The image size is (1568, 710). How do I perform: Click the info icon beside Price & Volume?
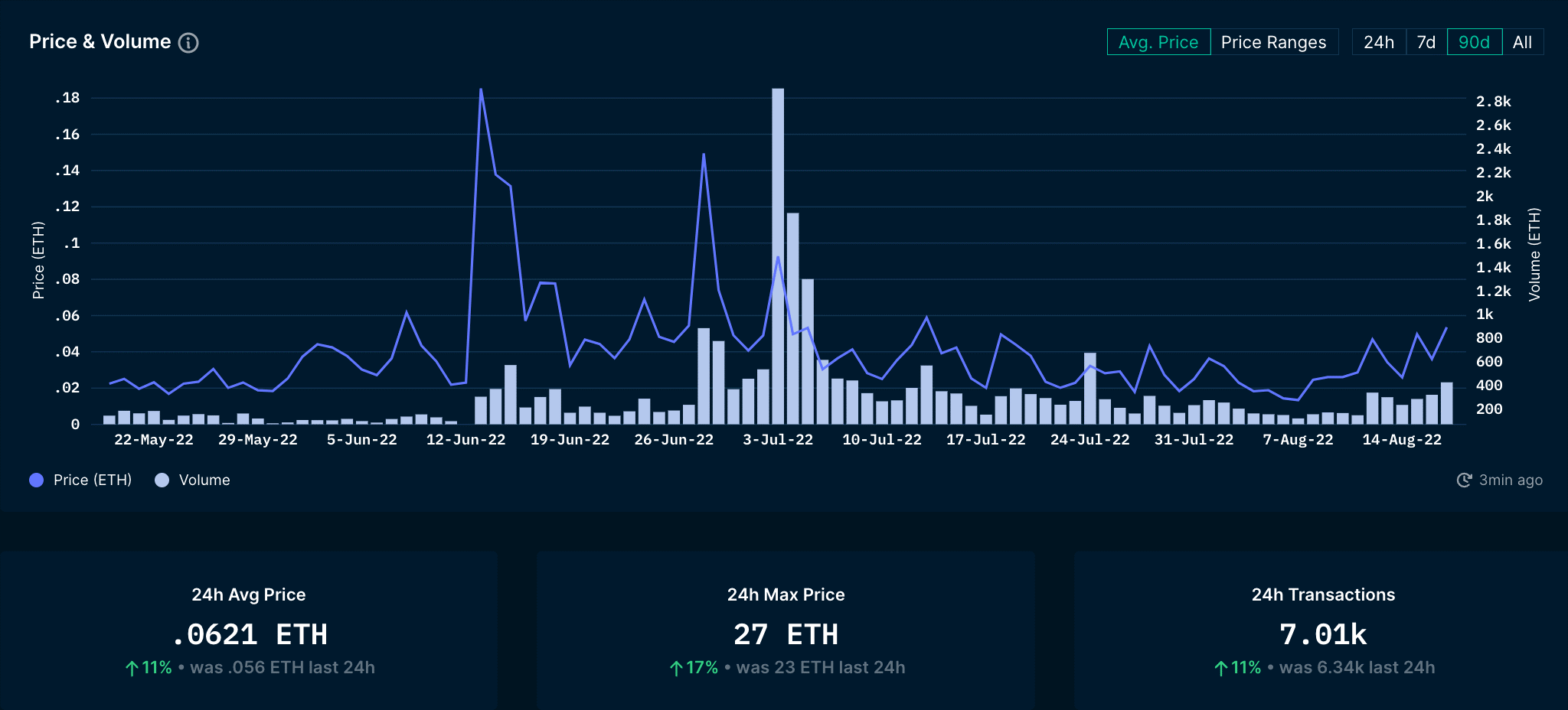click(188, 43)
